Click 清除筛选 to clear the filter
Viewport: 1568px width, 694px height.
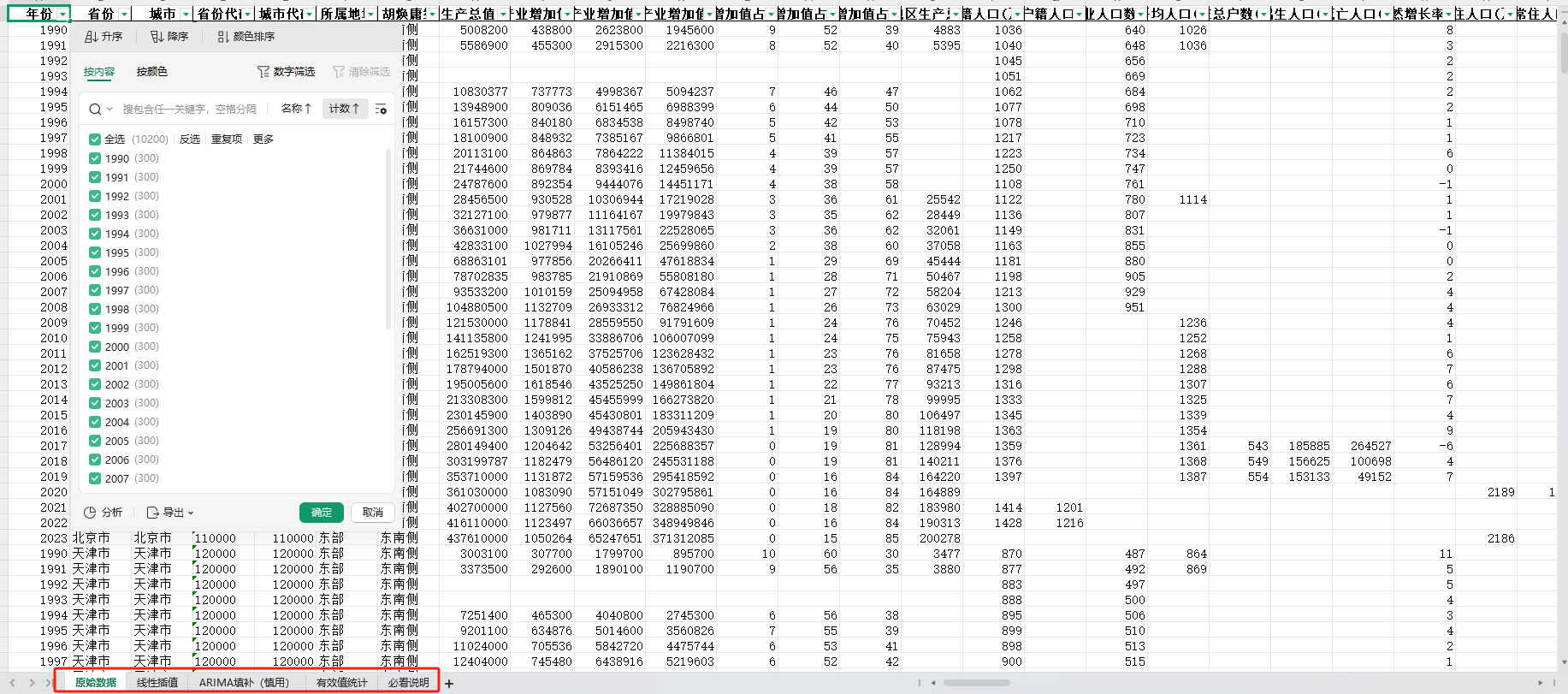tap(361, 72)
